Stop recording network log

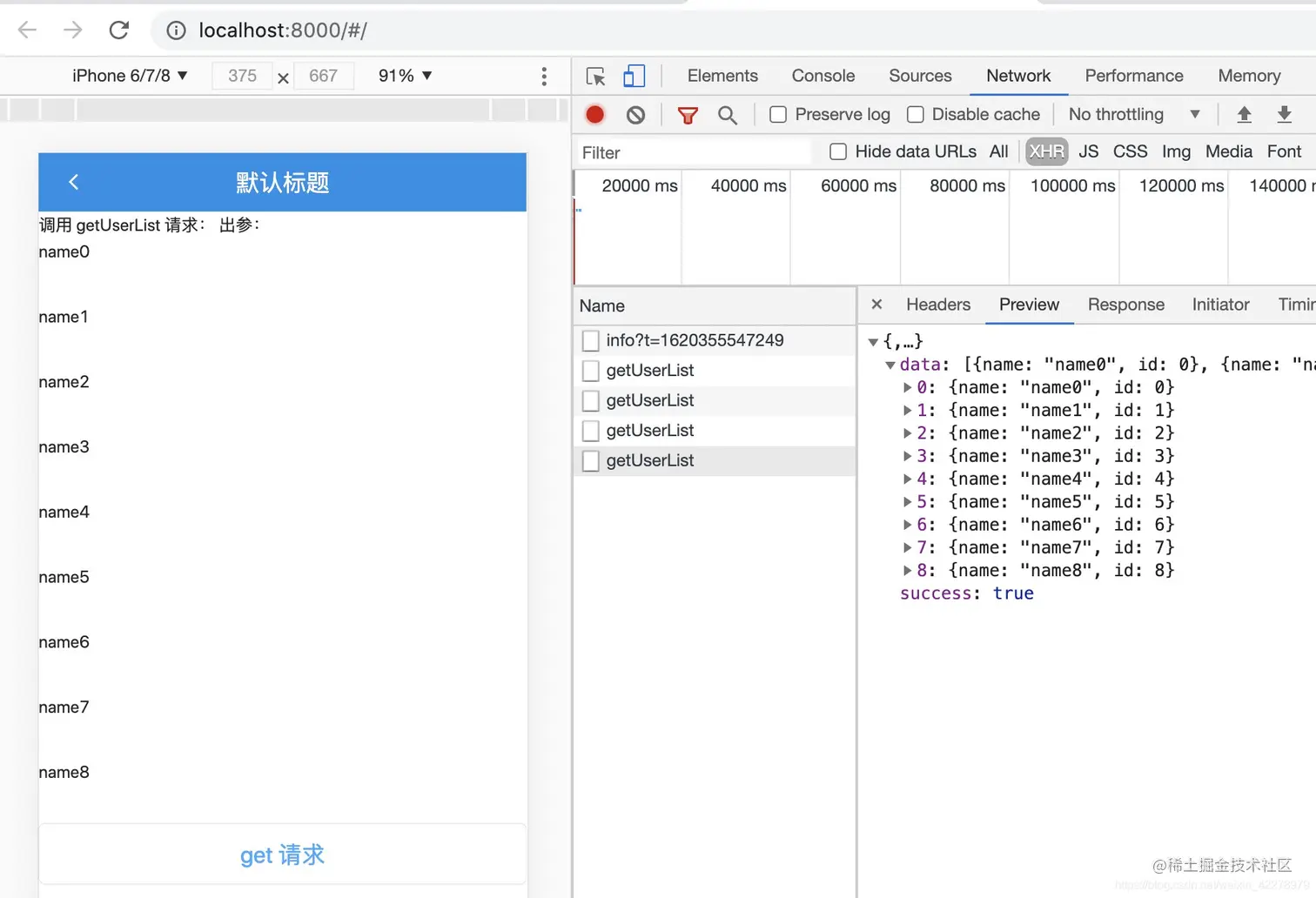(x=595, y=114)
